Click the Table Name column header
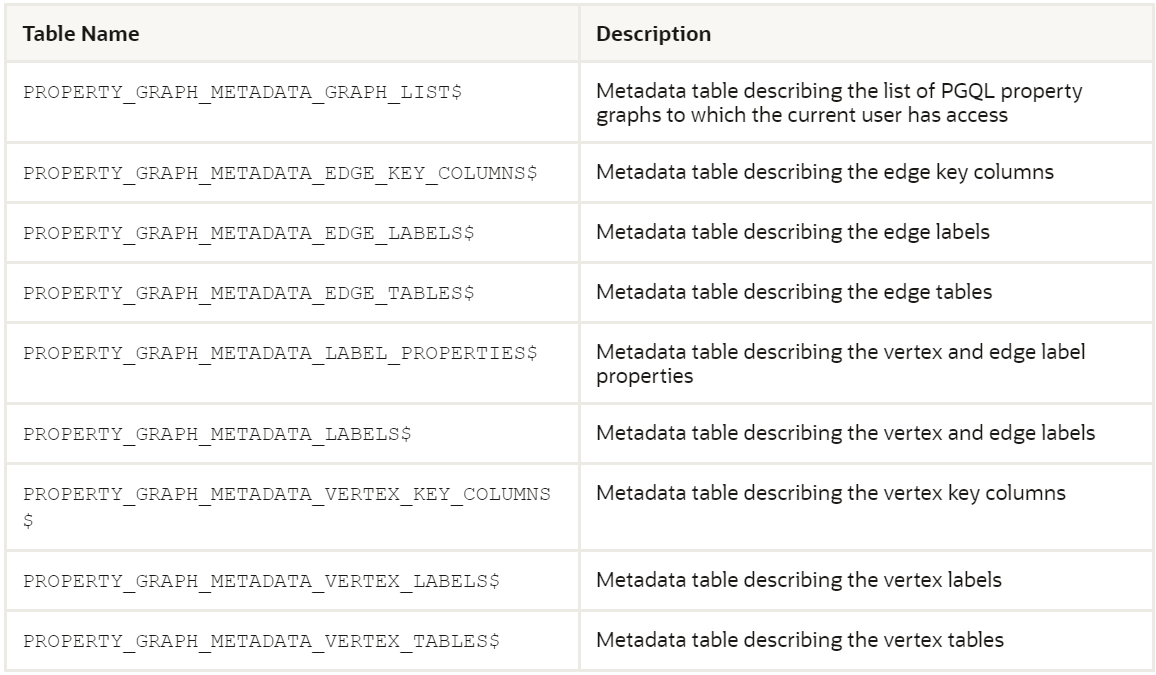This screenshot has width=1156, height=675. (x=81, y=34)
